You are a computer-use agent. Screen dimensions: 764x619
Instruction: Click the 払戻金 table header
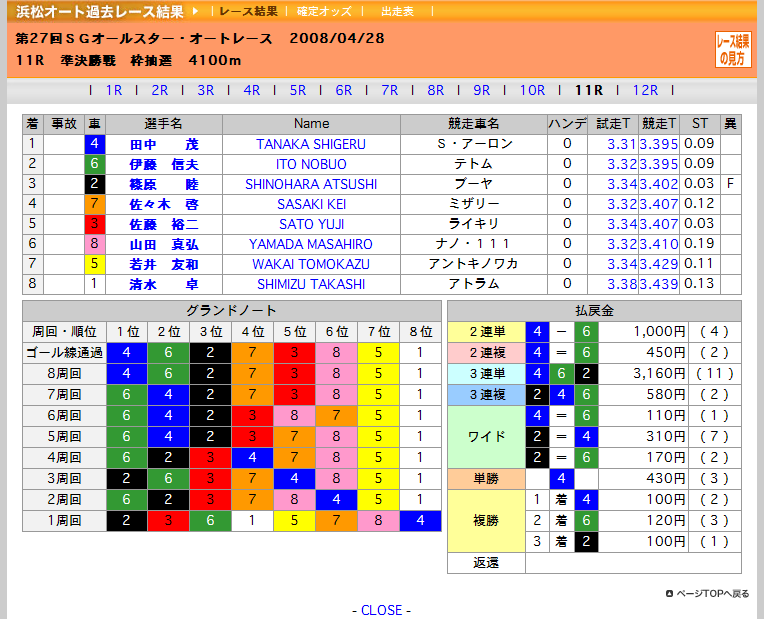594,310
